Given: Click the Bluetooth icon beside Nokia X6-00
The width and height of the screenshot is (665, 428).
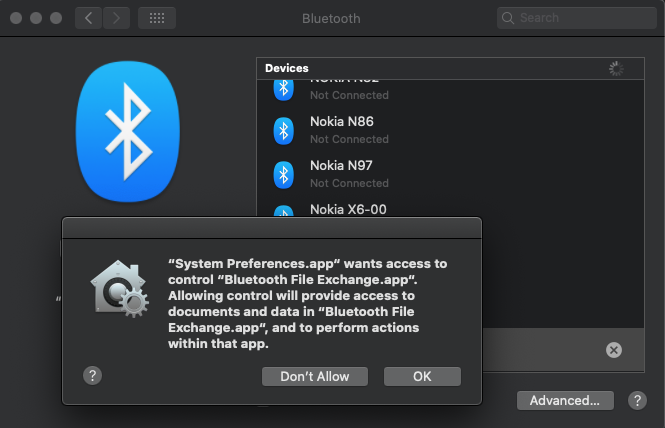Looking at the screenshot, I should point(284,211).
